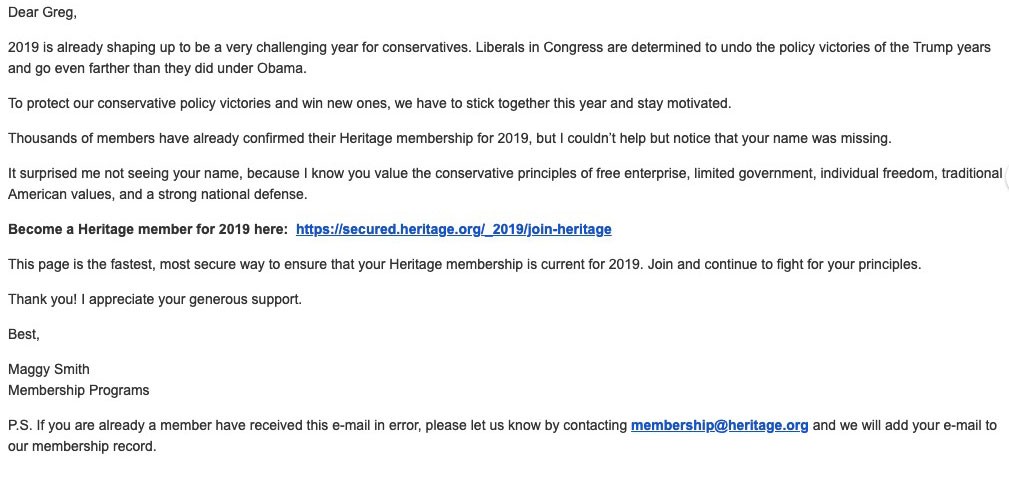Image resolution: width=1009 pixels, height=493 pixels.
Task: Open the secured.heritage.org join-heritage link
Action: point(453,229)
